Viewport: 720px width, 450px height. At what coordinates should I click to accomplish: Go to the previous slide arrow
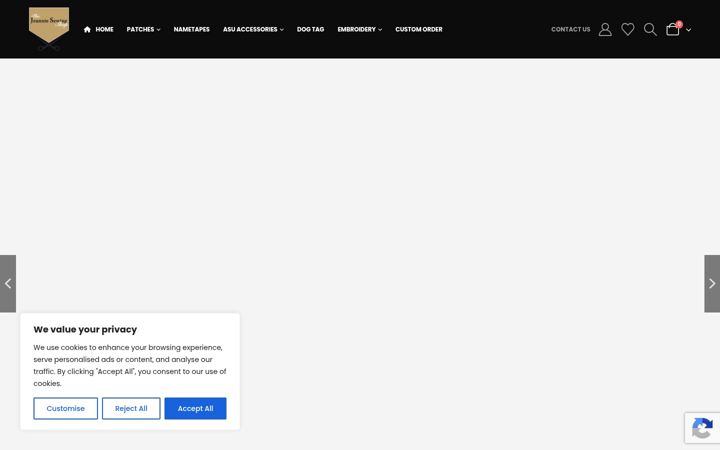point(8,284)
